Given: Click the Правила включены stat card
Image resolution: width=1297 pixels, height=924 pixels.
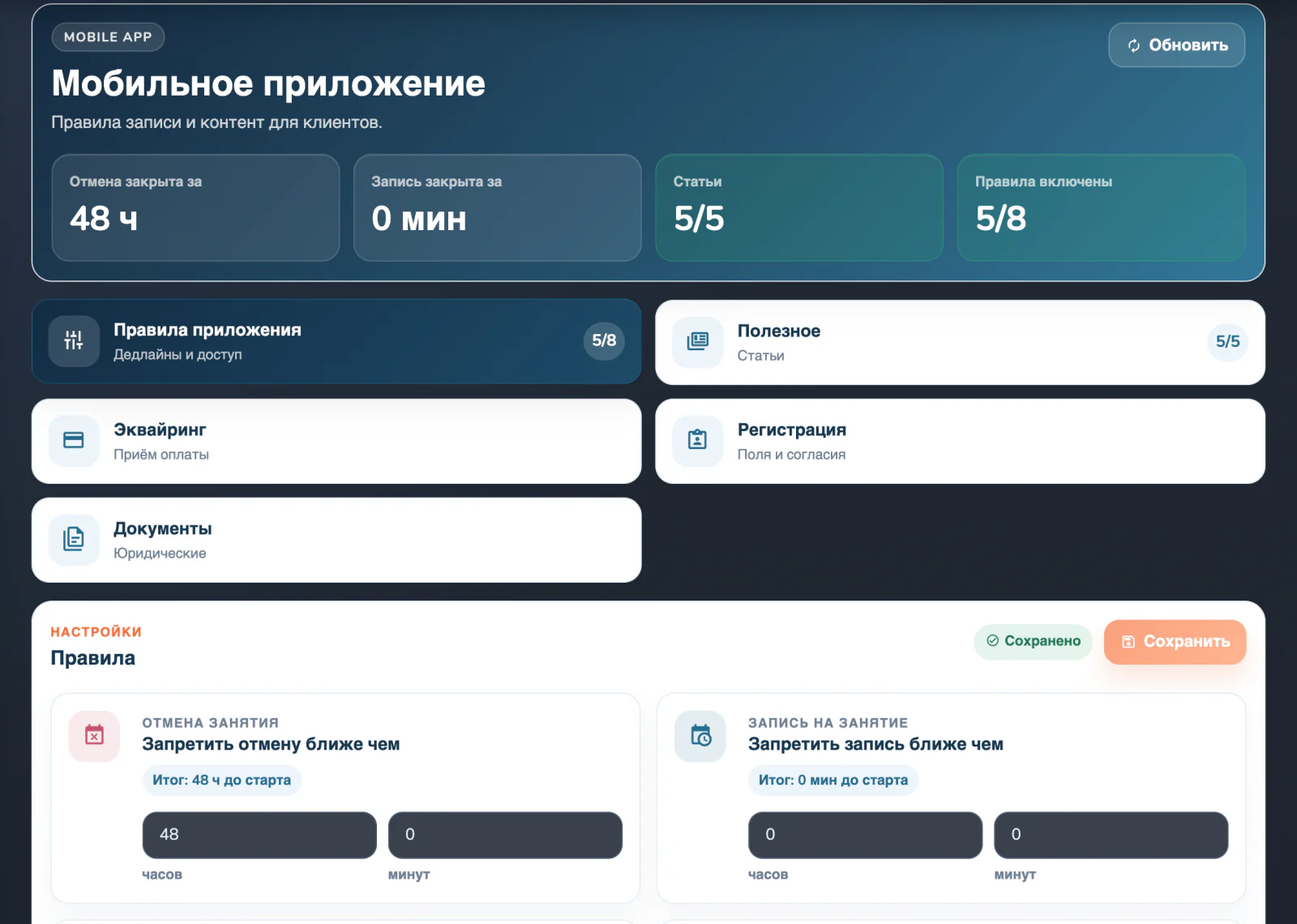Looking at the screenshot, I should tap(1101, 207).
